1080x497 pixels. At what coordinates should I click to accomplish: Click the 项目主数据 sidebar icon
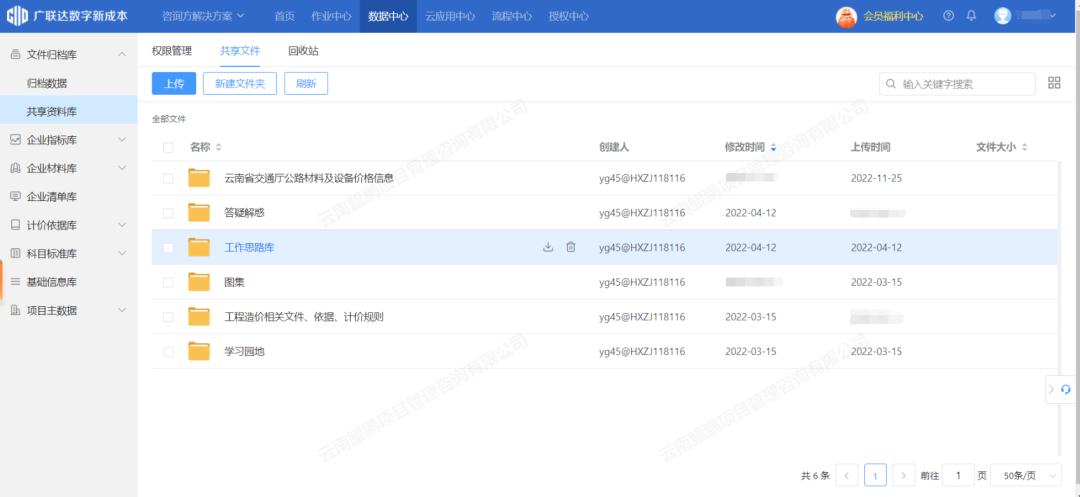[x=15, y=310]
